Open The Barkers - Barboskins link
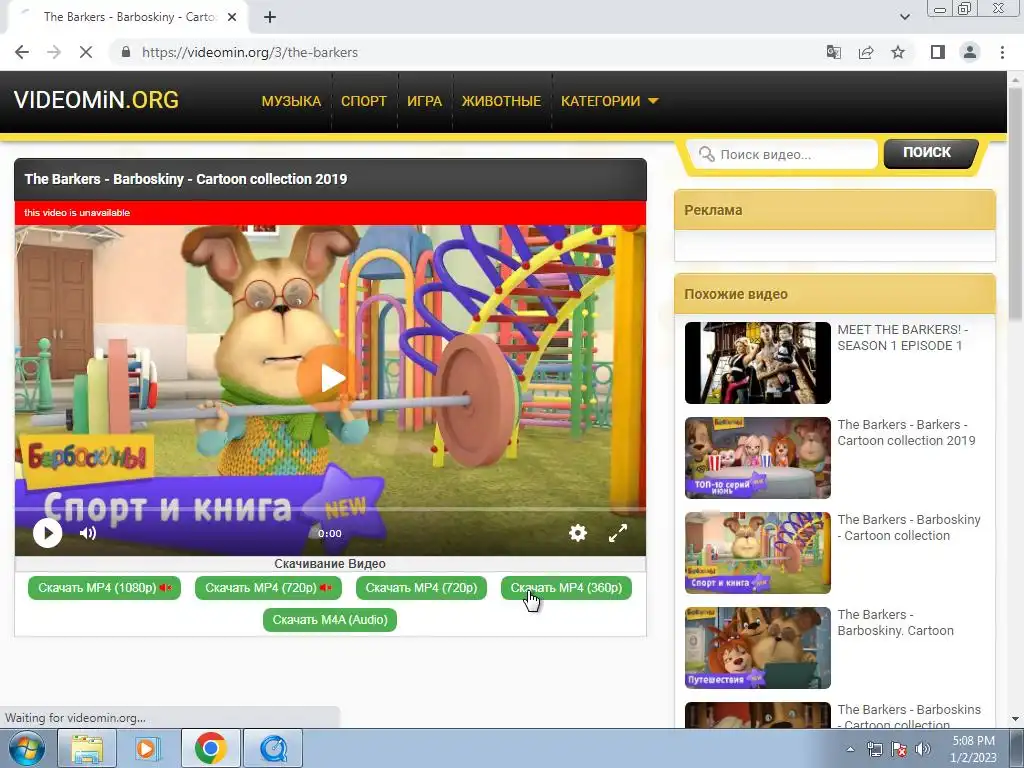Viewport: 1024px width, 768px height. click(909, 716)
